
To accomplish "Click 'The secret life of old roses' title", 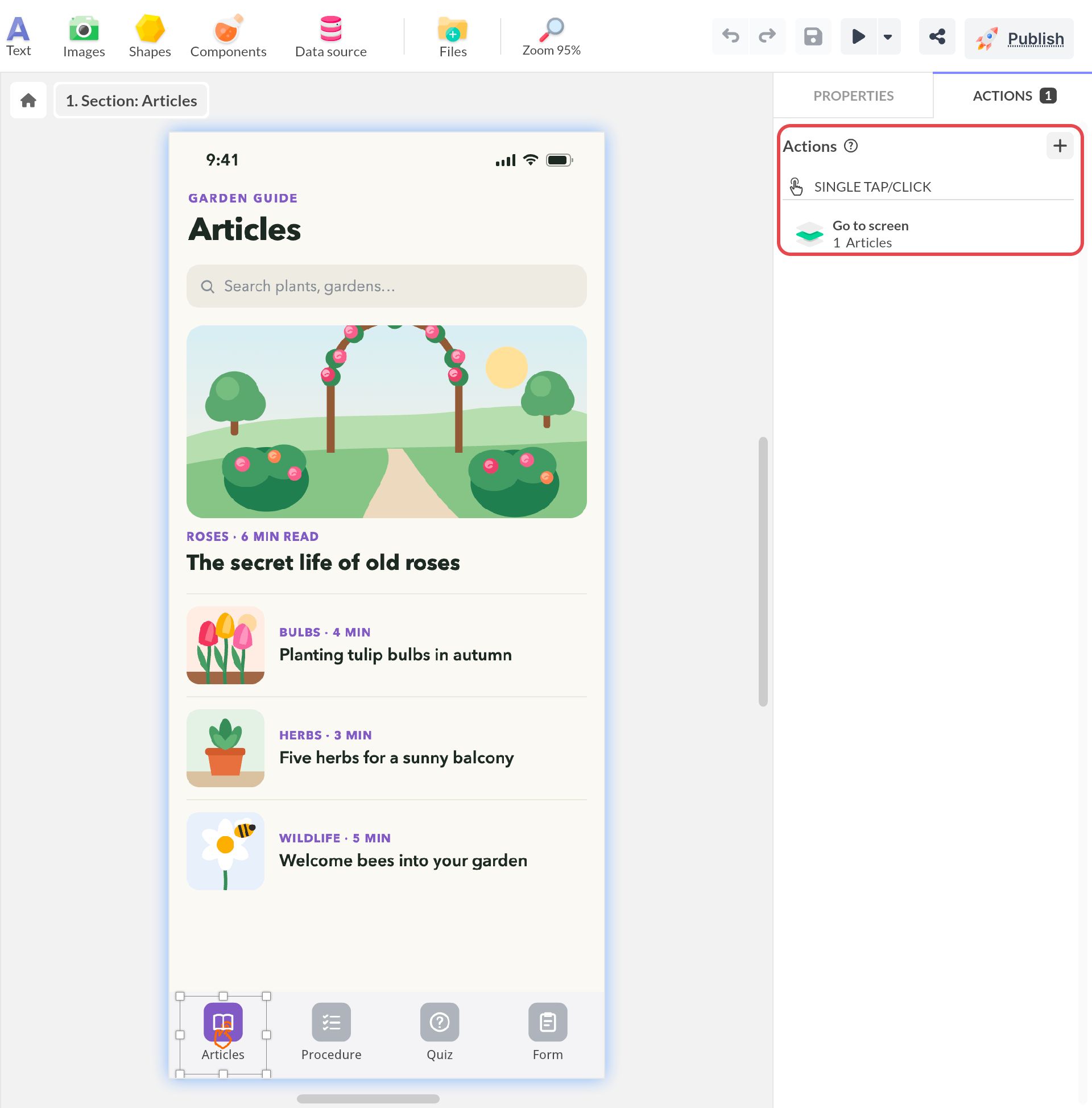I will [323, 563].
